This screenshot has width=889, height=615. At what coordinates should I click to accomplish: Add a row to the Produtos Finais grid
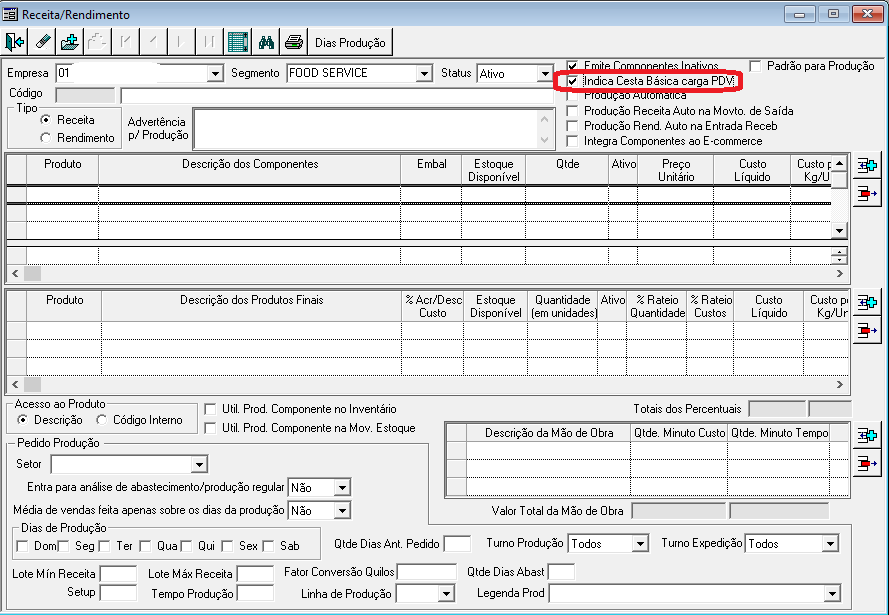pyautogui.click(x=867, y=303)
